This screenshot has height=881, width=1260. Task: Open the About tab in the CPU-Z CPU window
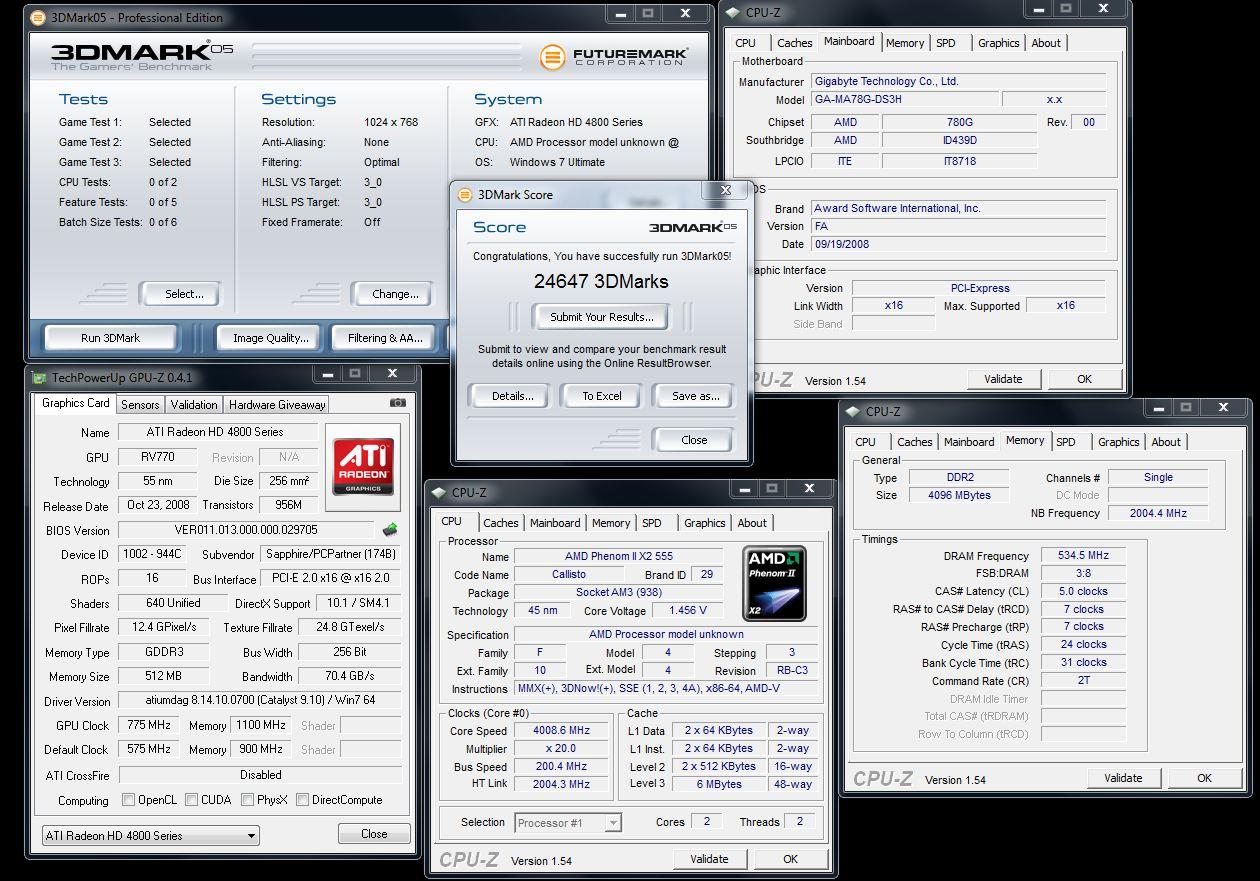(752, 522)
